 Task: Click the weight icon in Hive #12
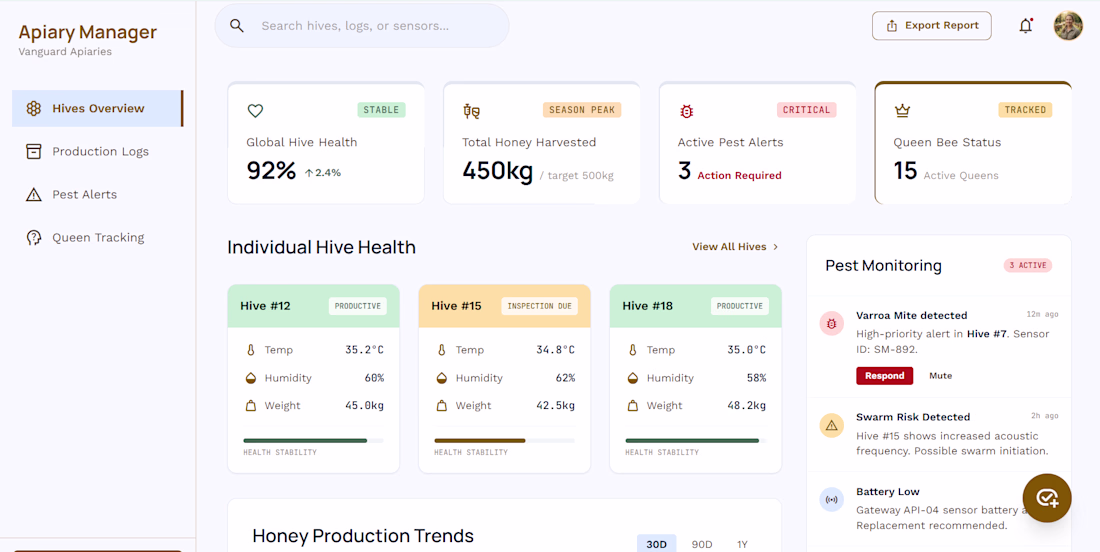[250, 405]
